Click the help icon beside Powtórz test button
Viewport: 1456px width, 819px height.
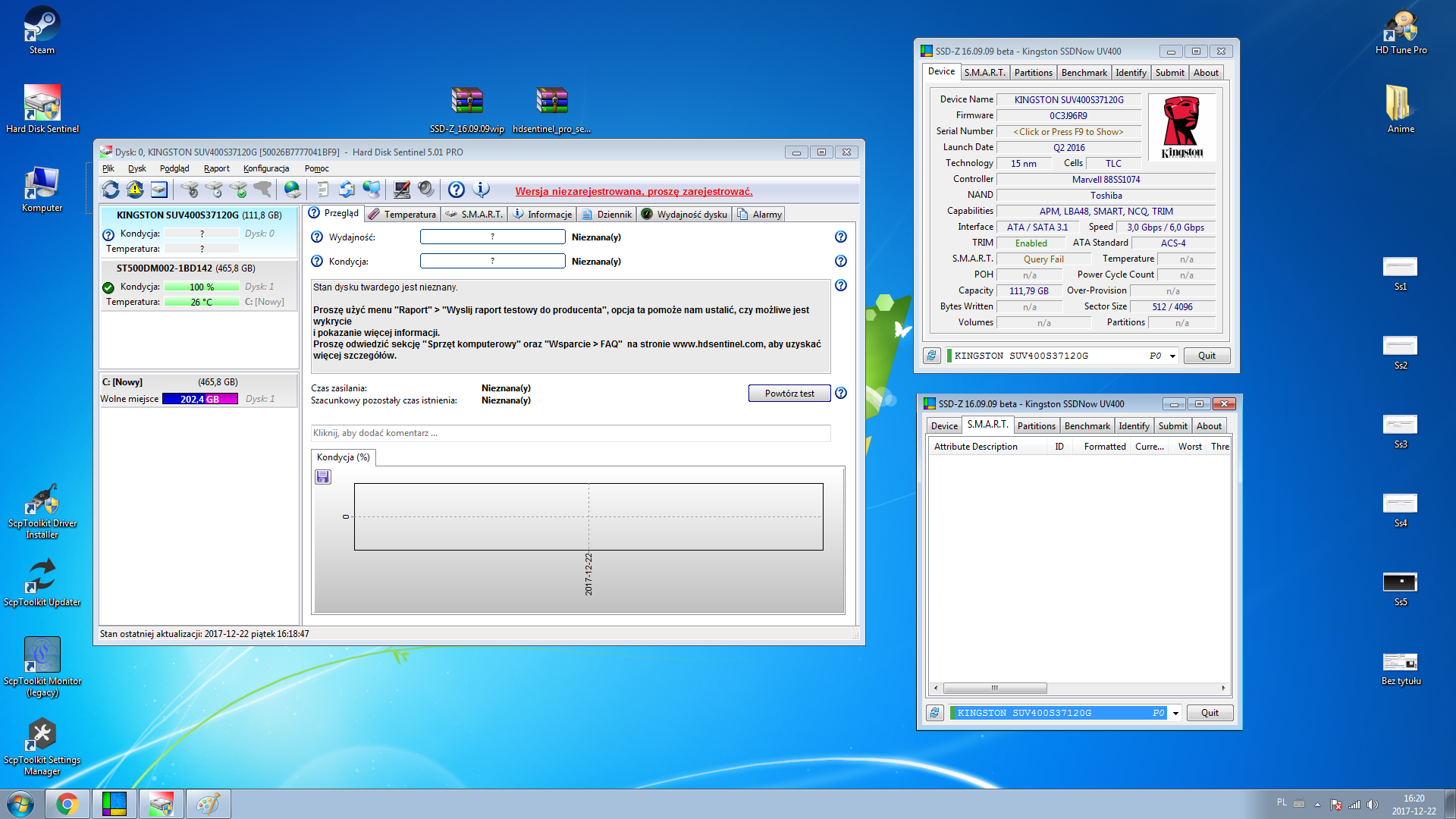tap(841, 393)
